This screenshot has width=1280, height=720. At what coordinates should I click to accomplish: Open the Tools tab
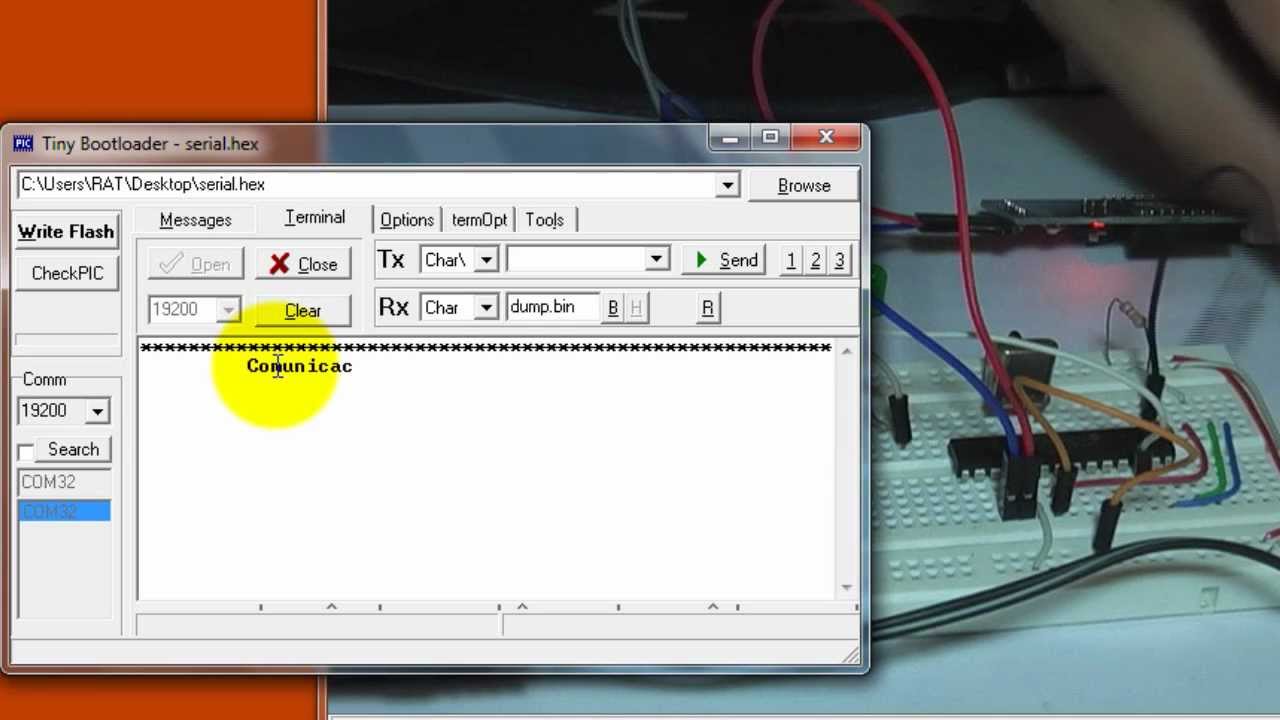[545, 220]
